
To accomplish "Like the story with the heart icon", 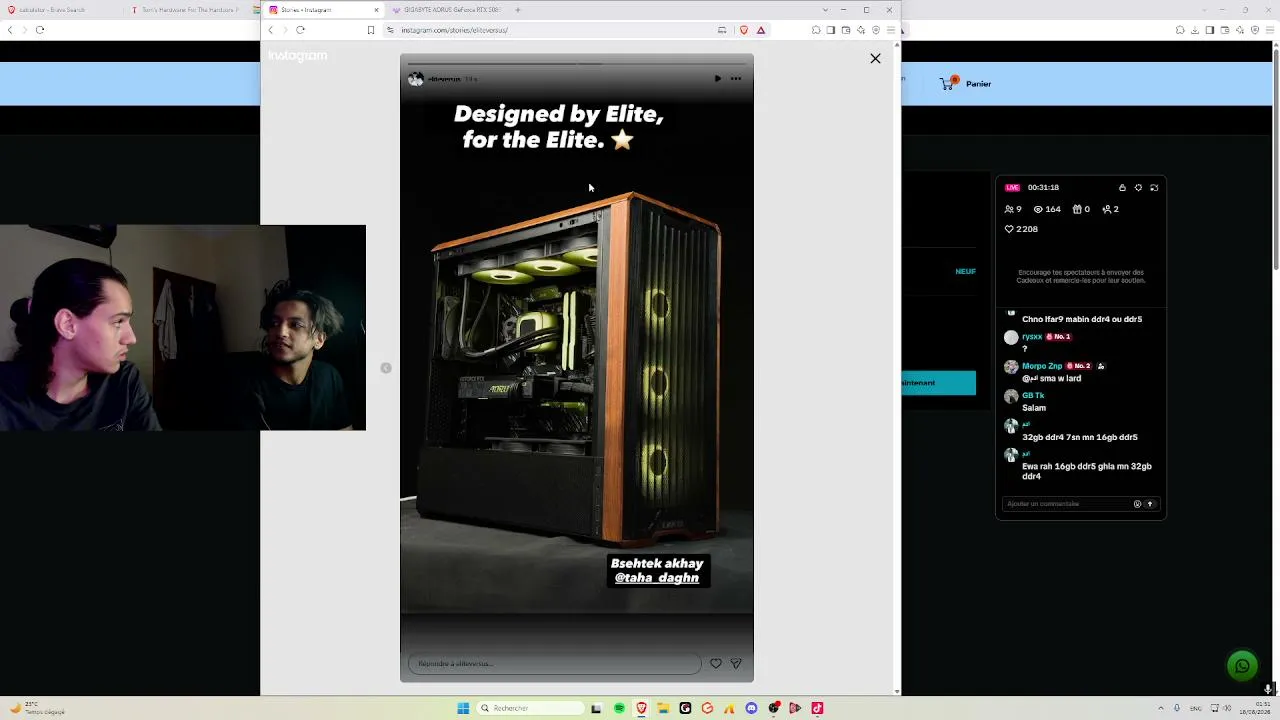I will (x=716, y=663).
